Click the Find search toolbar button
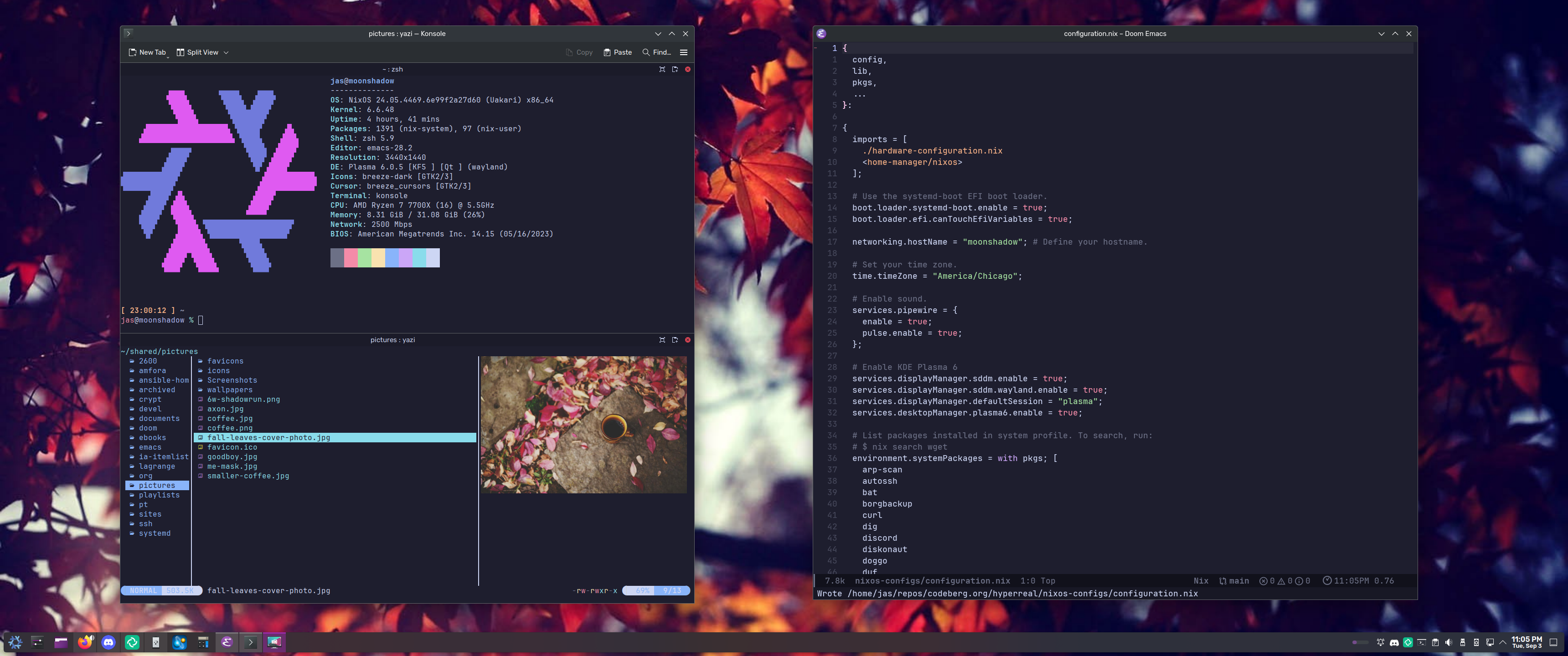 656,52
